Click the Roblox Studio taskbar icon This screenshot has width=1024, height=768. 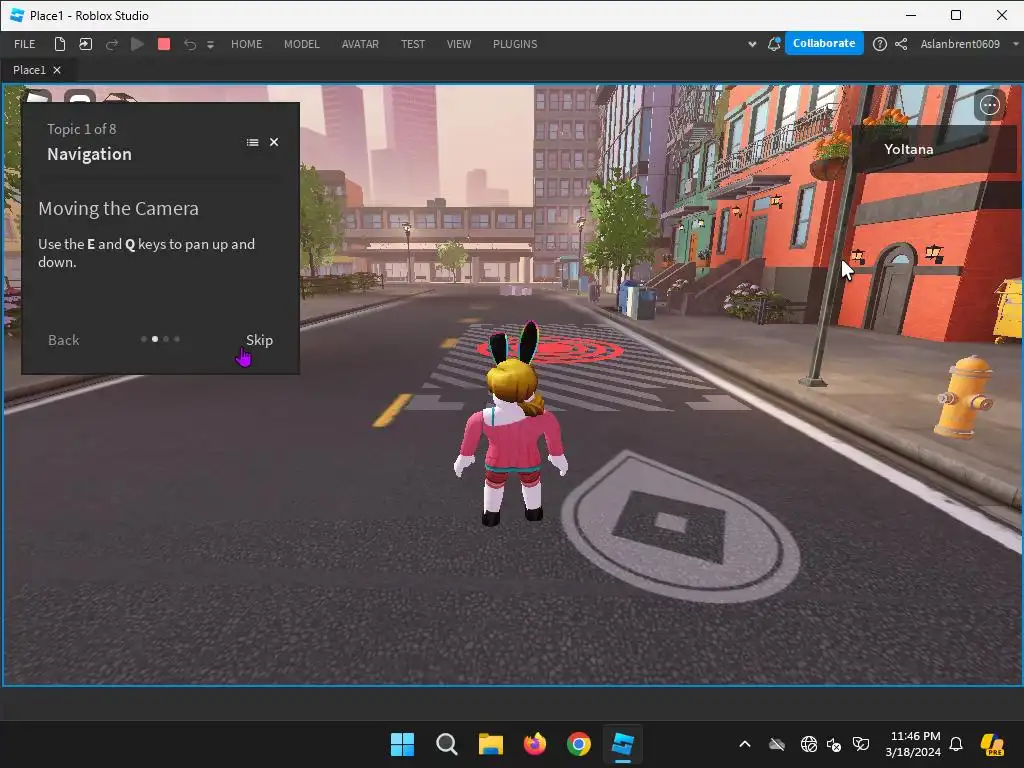click(x=622, y=744)
